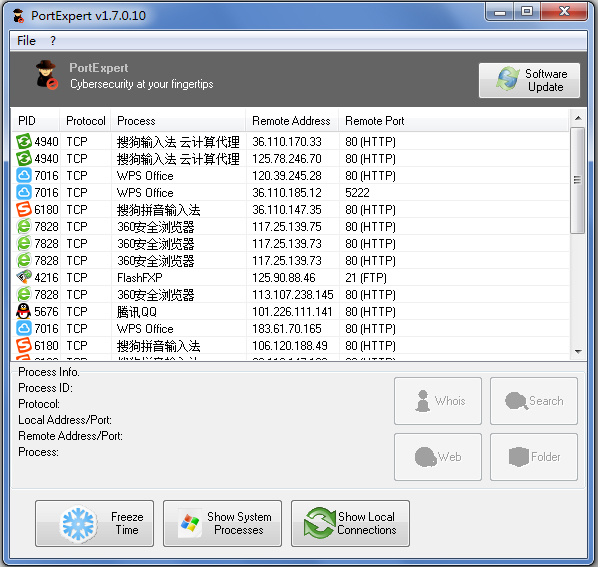Select WPS Office icon for 183.61.70.165

pyautogui.click(x=24, y=328)
